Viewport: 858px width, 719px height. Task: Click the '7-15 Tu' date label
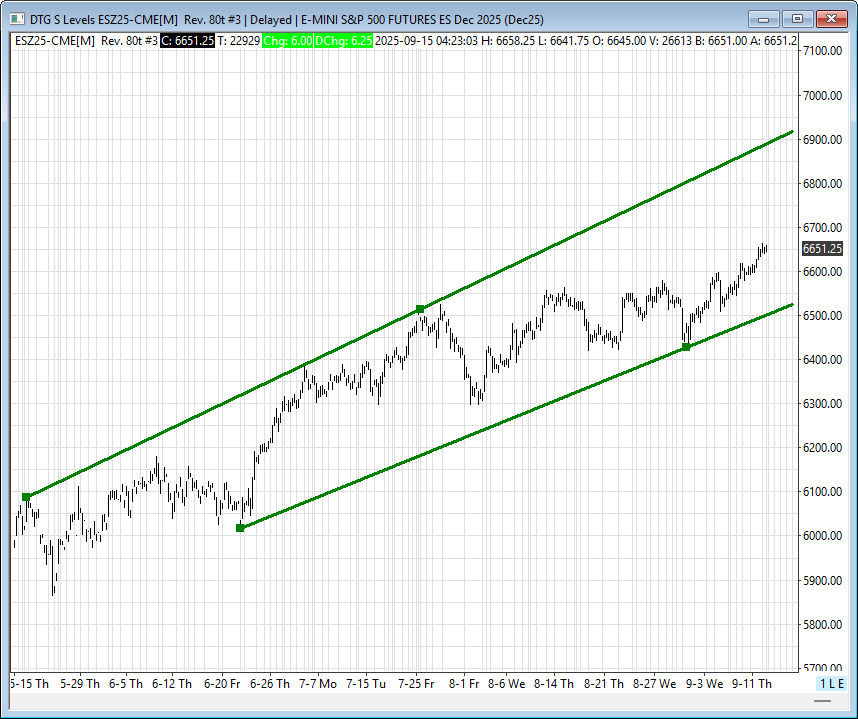(x=366, y=684)
